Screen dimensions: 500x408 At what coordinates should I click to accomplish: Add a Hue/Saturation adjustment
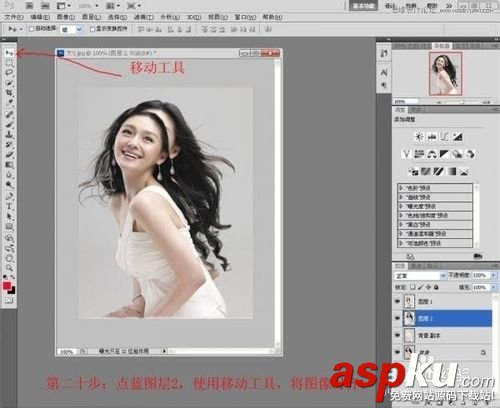(x=419, y=154)
